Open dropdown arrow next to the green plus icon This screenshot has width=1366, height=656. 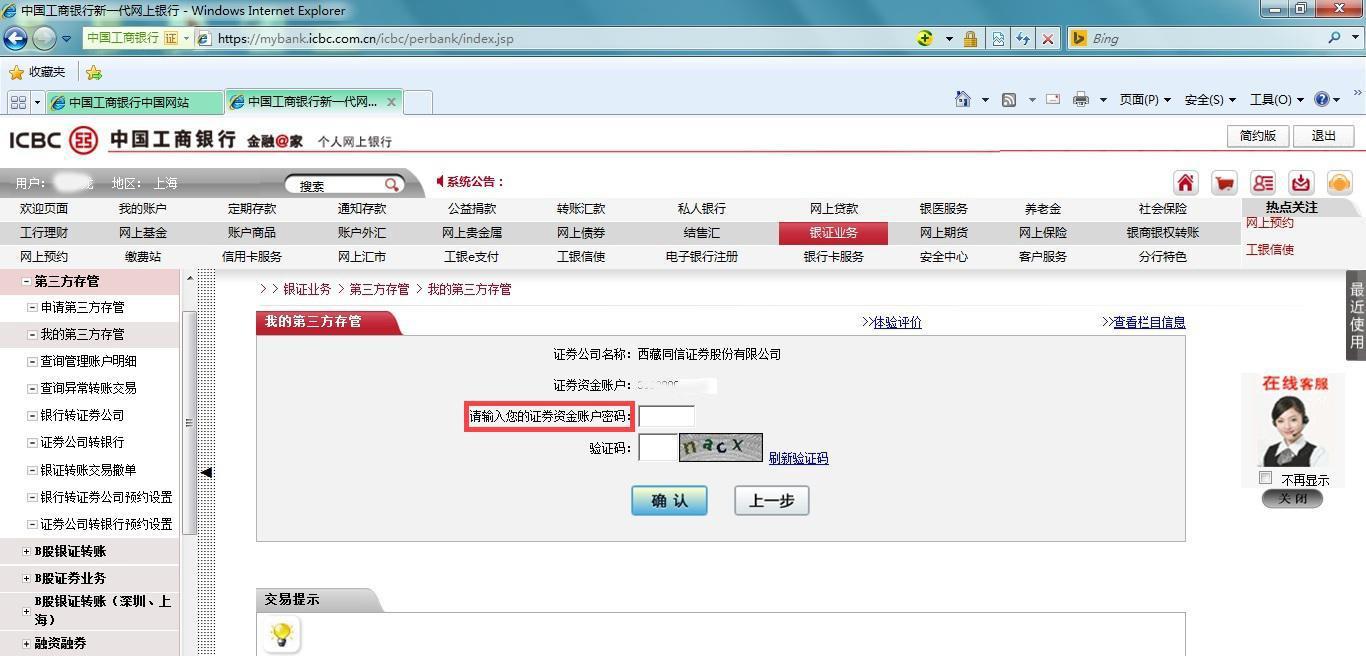[949, 39]
